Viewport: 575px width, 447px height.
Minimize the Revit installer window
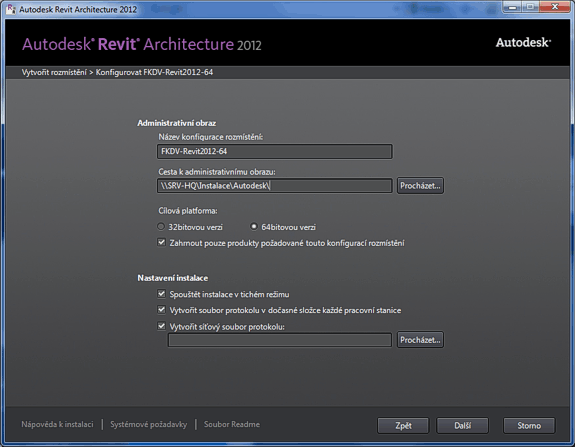[512, 7]
